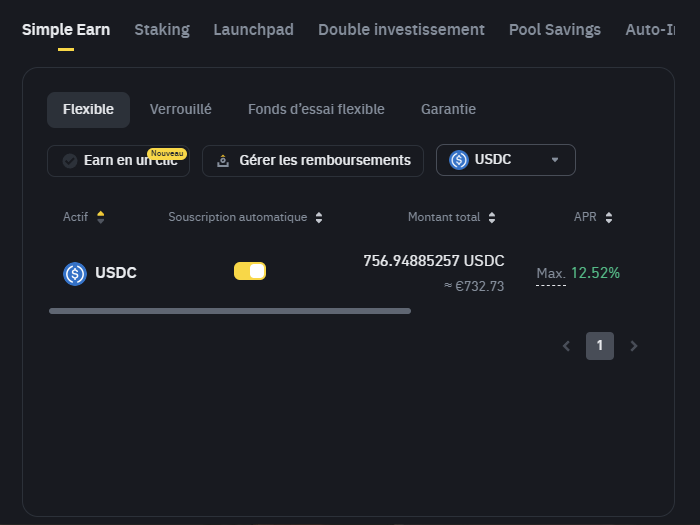Click the Actif column header

(x=75, y=217)
